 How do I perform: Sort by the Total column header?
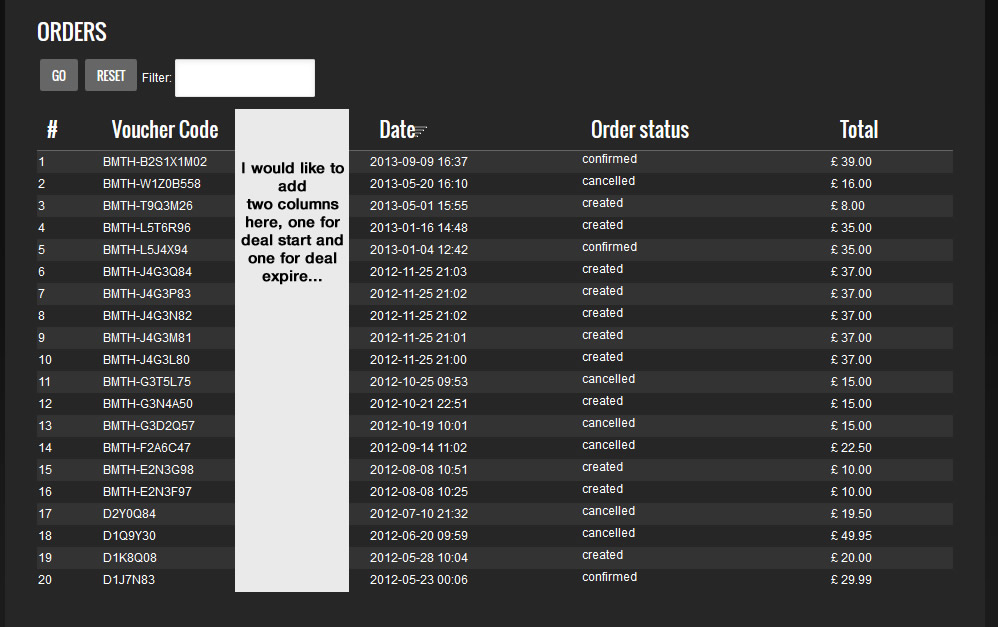[859, 129]
